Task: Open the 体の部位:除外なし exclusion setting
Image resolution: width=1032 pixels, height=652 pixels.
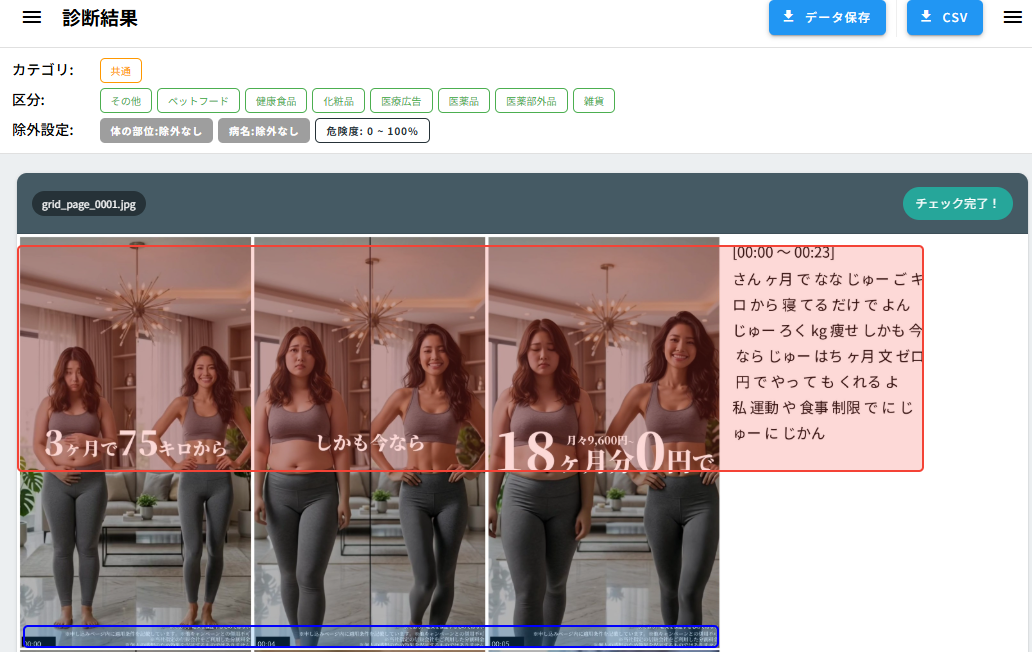Action: point(156,131)
